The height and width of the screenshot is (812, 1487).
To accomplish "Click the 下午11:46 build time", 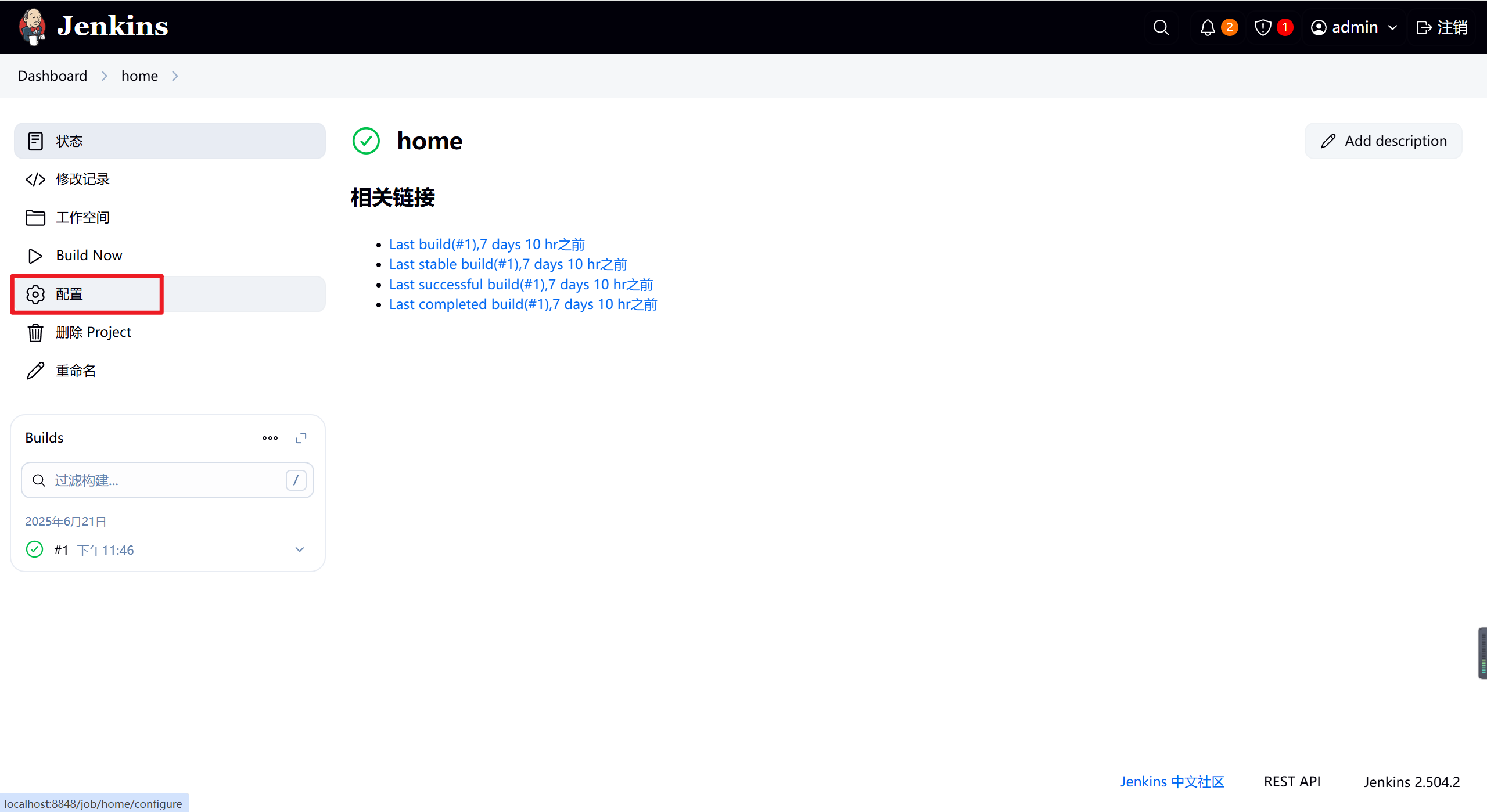I will pyautogui.click(x=106, y=550).
